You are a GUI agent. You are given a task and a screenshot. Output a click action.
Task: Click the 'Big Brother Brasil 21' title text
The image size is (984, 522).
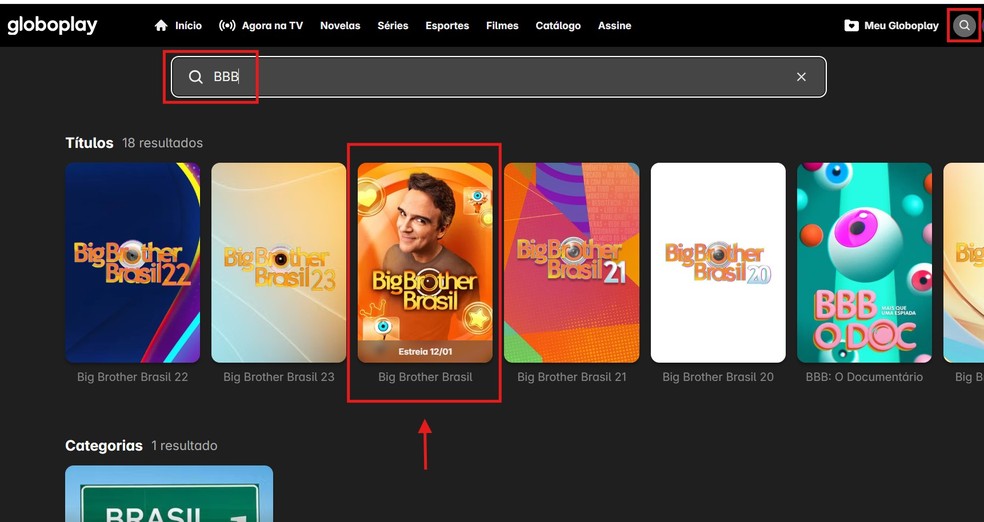pyautogui.click(x=572, y=377)
